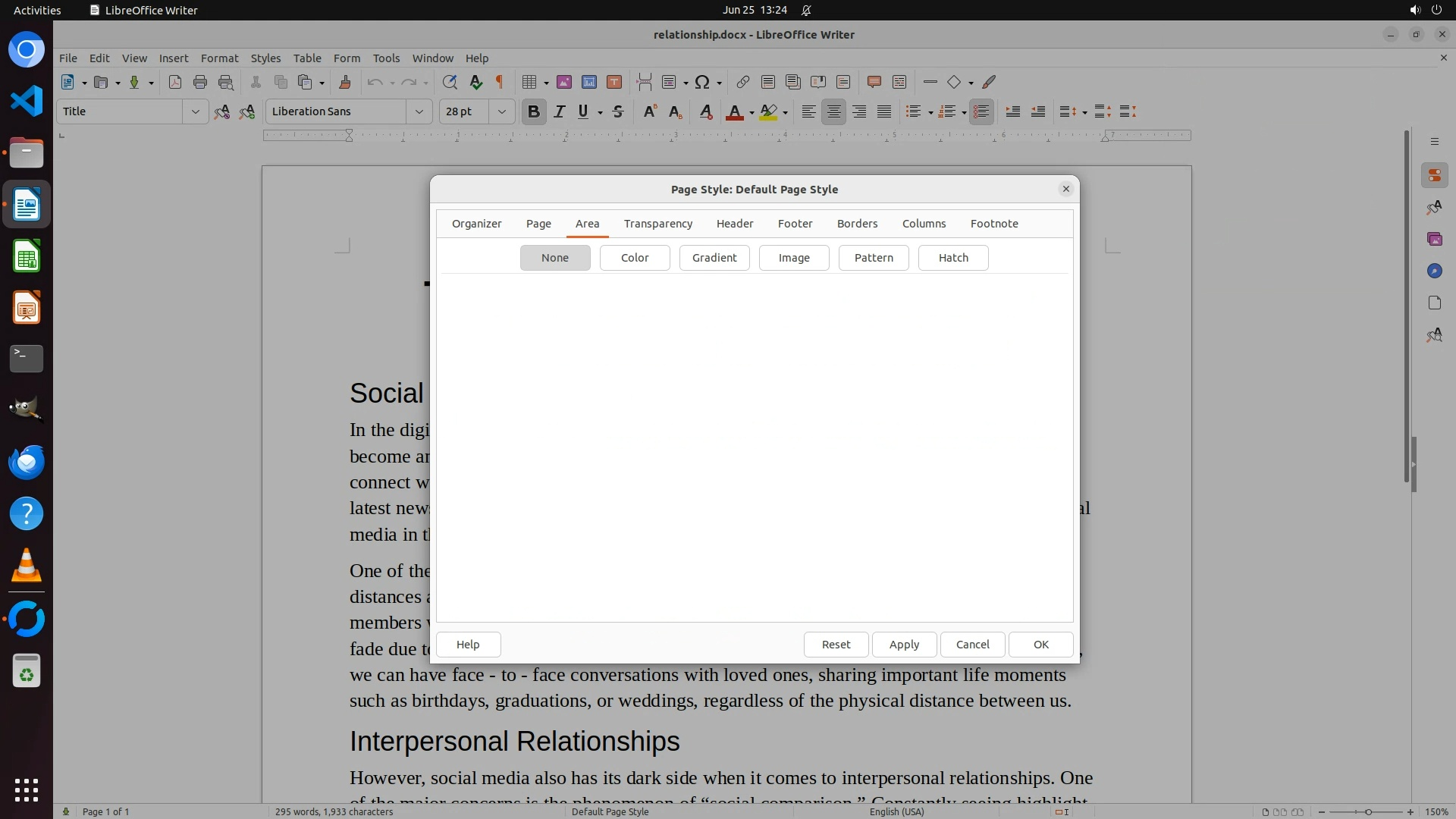The height and width of the screenshot is (819, 1456).
Task: Toggle Italic formatting
Action: (559, 111)
